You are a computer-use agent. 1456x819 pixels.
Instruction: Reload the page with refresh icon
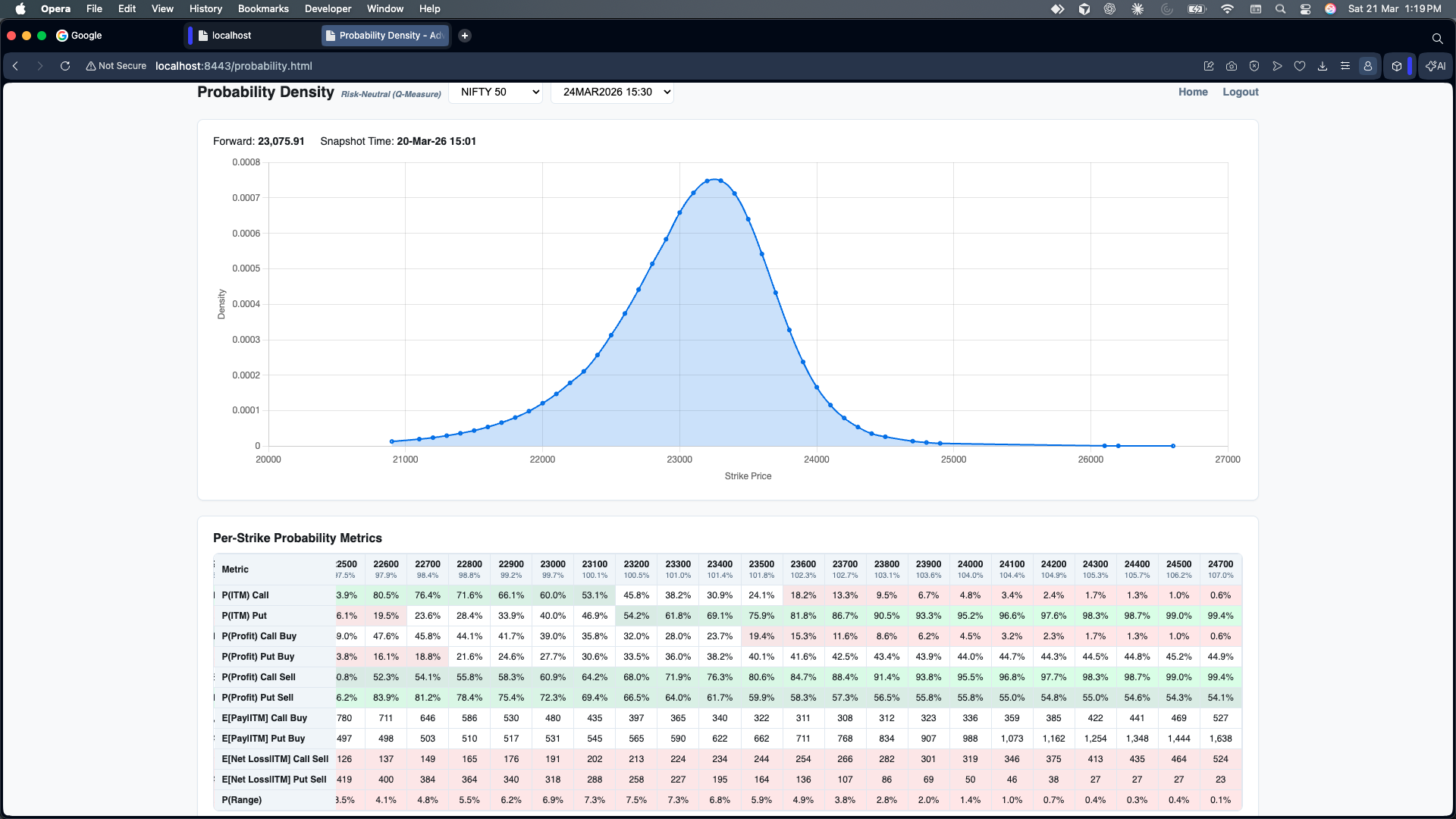pos(65,66)
